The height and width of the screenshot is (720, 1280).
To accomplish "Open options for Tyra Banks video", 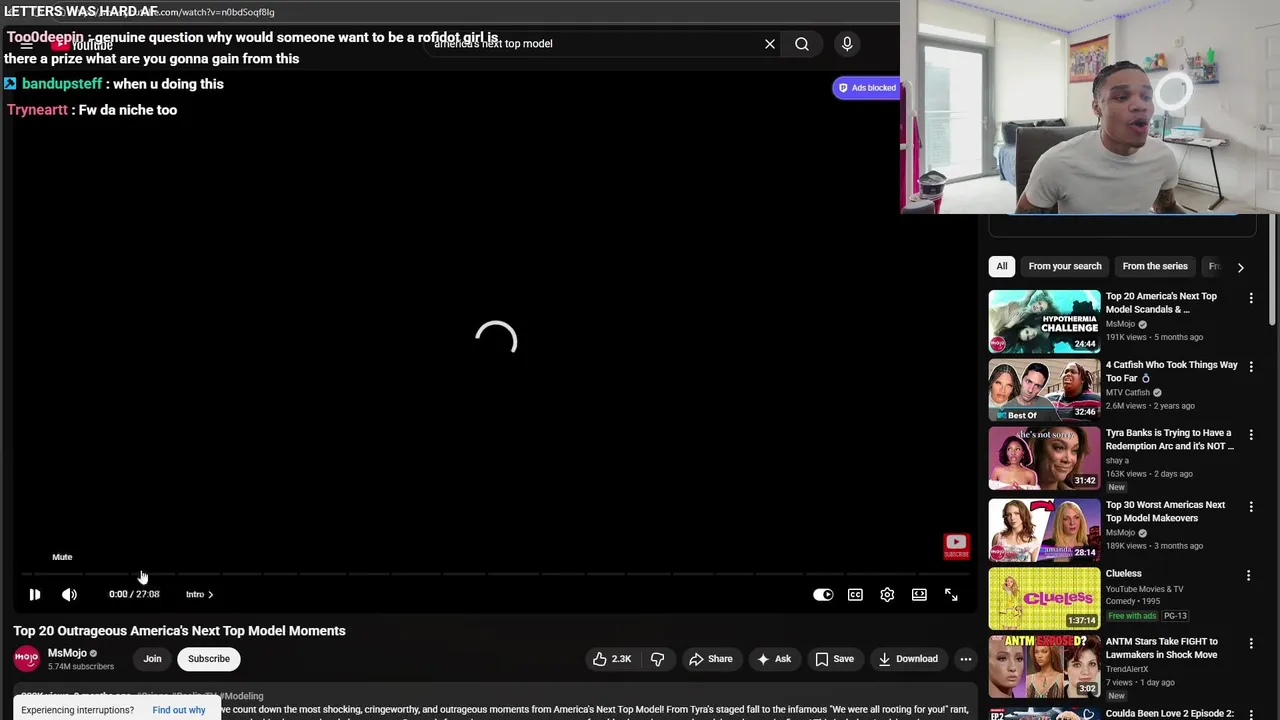I will pyautogui.click(x=1250, y=435).
